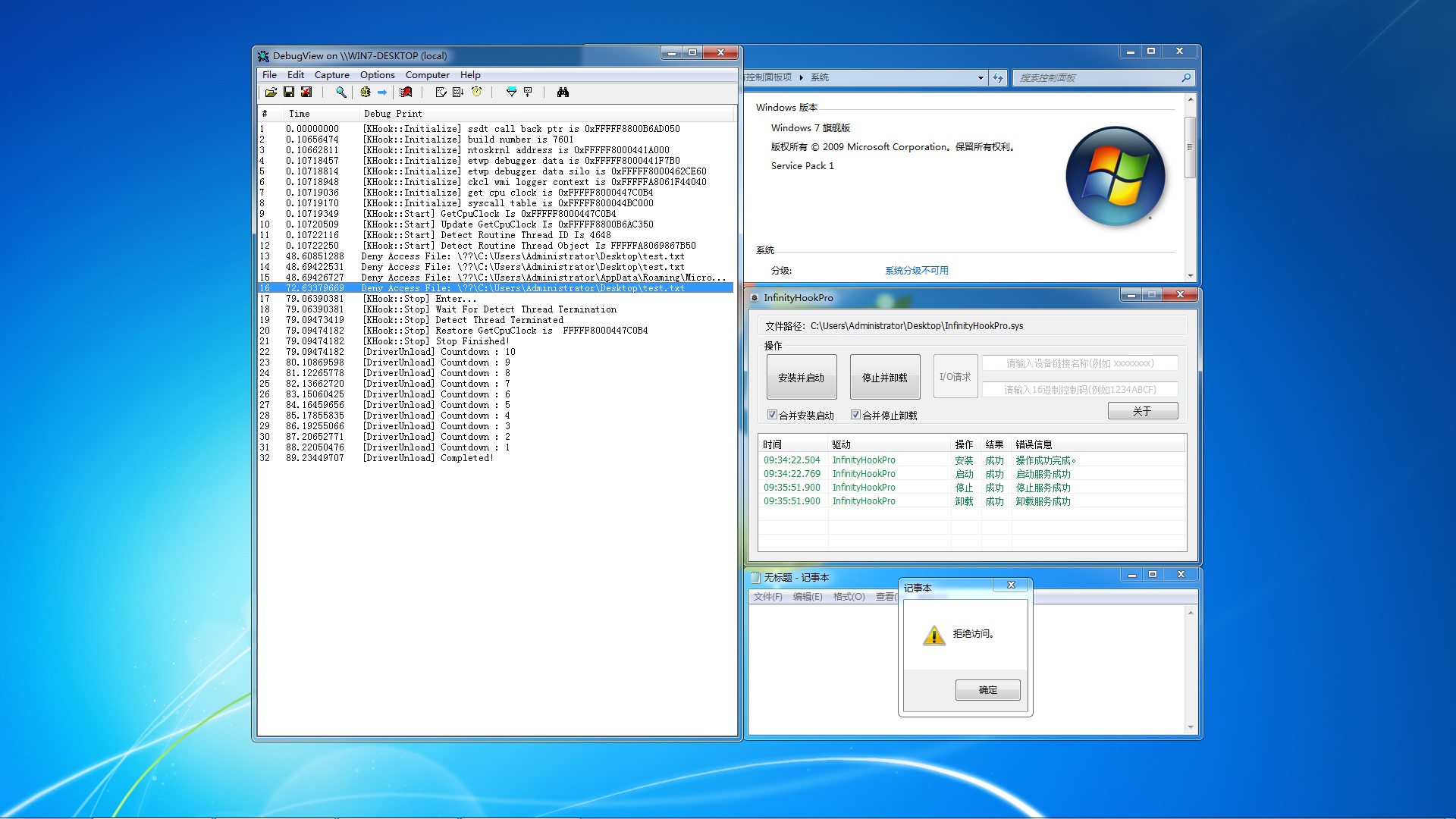Open the Options menu in DebugView
The image size is (1456, 819).
click(377, 75)
